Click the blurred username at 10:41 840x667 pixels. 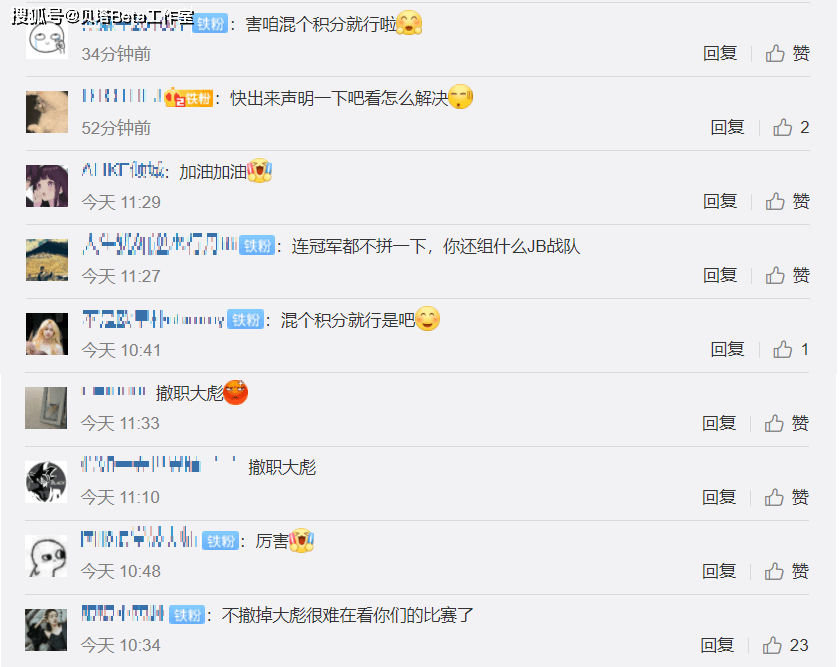153,319
